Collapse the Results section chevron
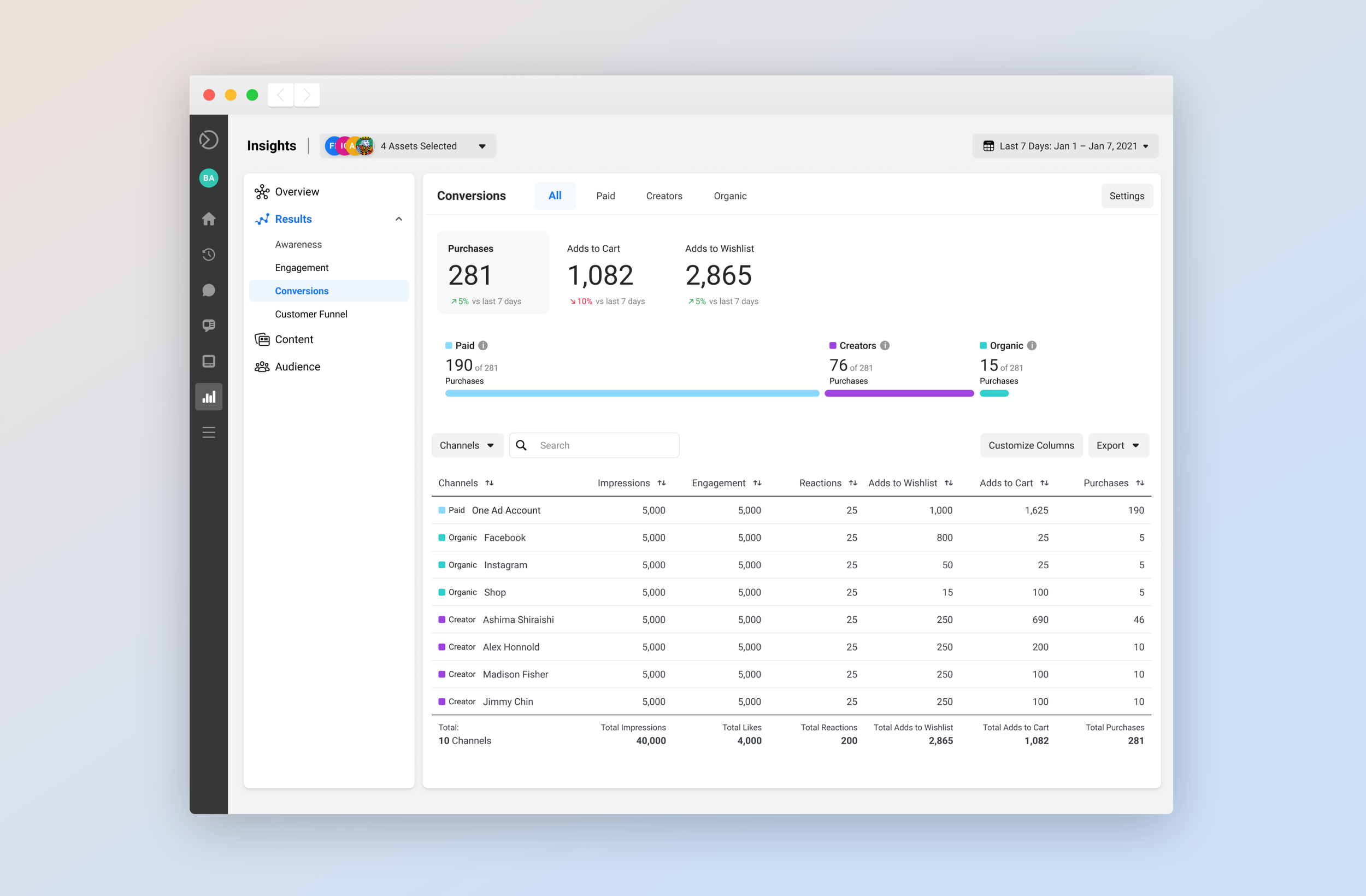Image resolution: width=1366 pixels, height=896 pixels. pos(398,219)
